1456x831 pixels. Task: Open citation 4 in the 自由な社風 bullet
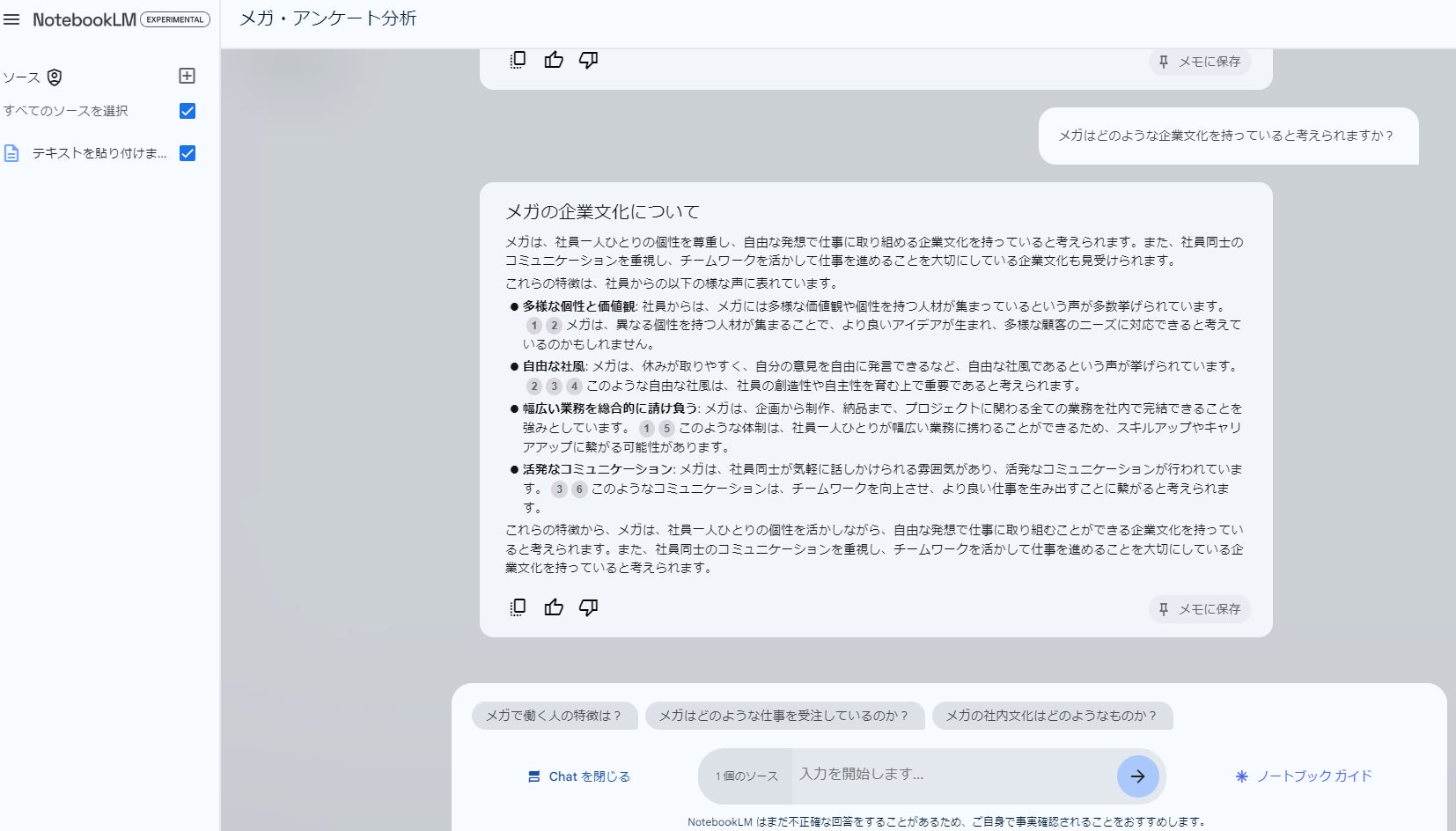point(574,386)
